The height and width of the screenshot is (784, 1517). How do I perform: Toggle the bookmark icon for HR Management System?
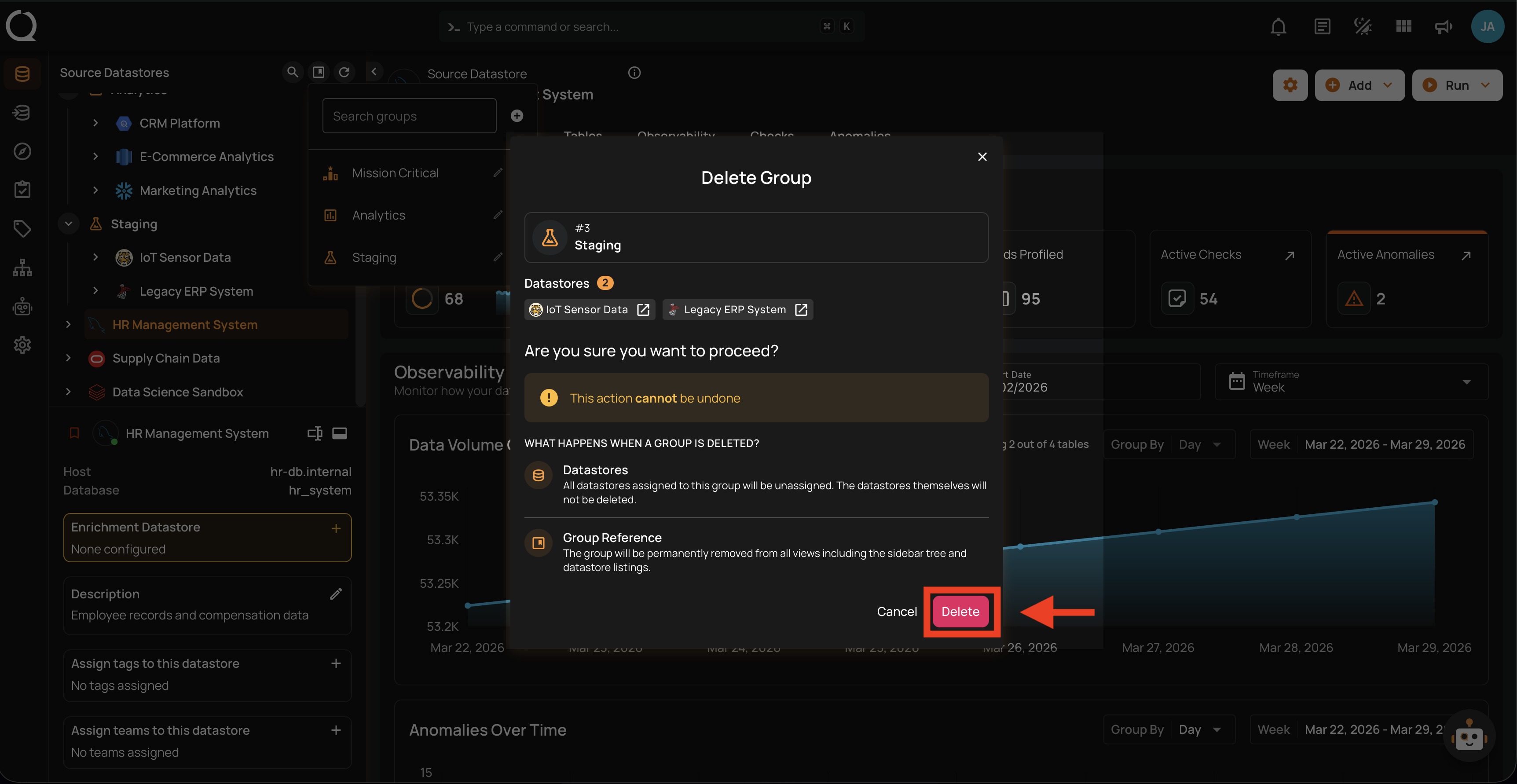[x=74, y=433]
